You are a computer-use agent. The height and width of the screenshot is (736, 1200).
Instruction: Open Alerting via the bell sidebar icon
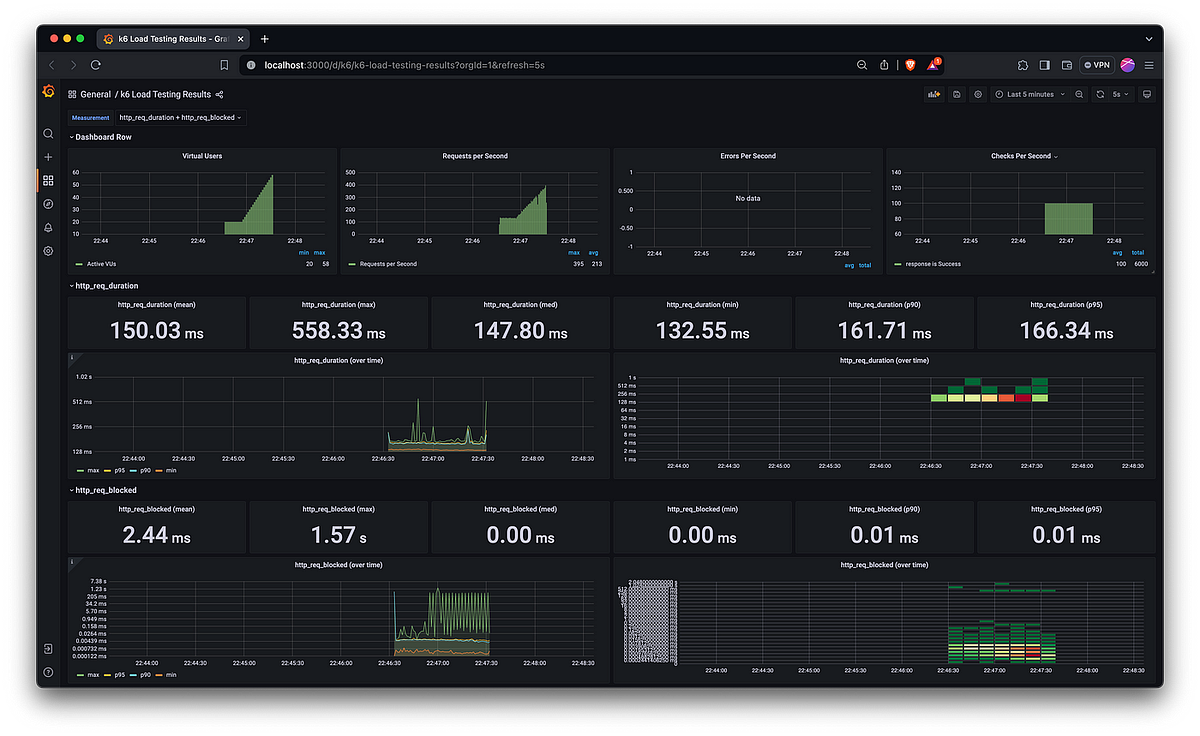[48, 227]
